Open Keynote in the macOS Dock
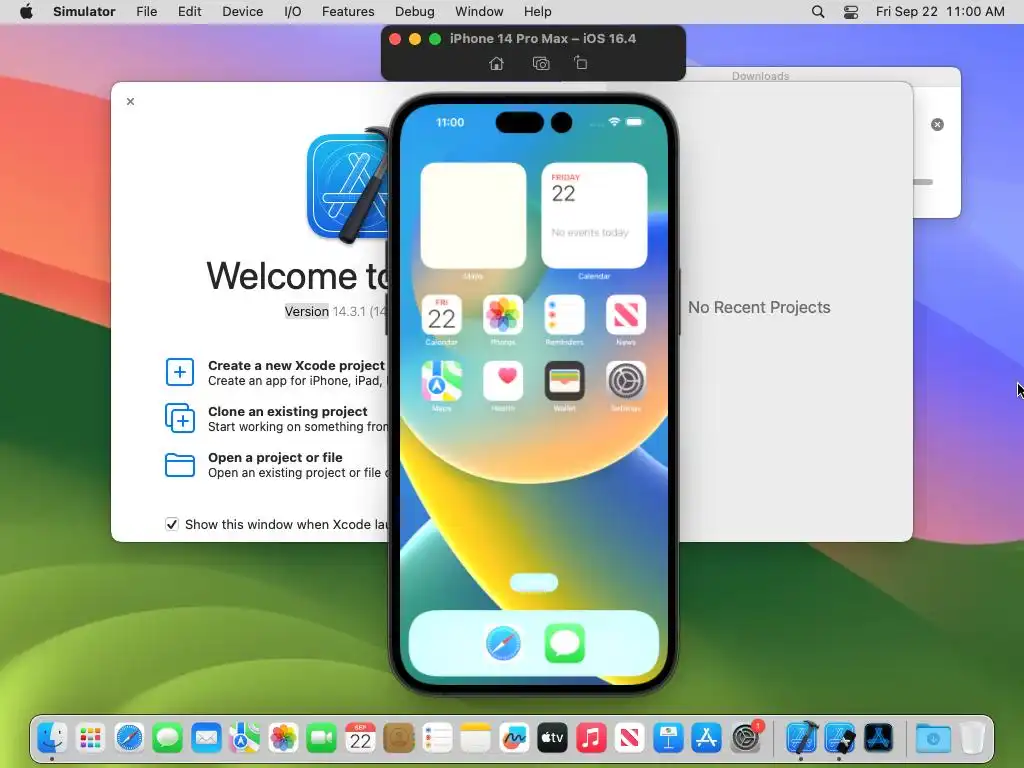The image size is (1024, 768). tap(668, 739)
